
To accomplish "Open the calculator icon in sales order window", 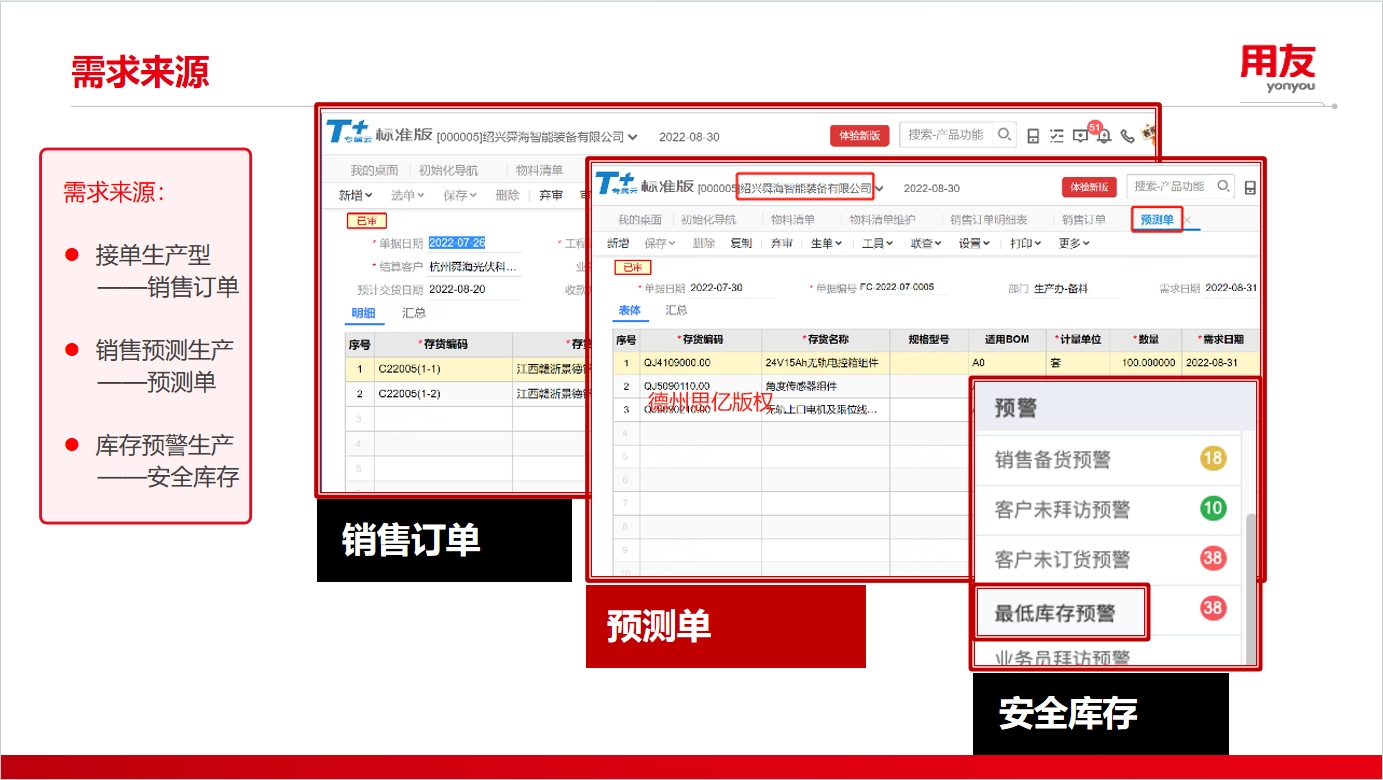I will coord(1034,136).
